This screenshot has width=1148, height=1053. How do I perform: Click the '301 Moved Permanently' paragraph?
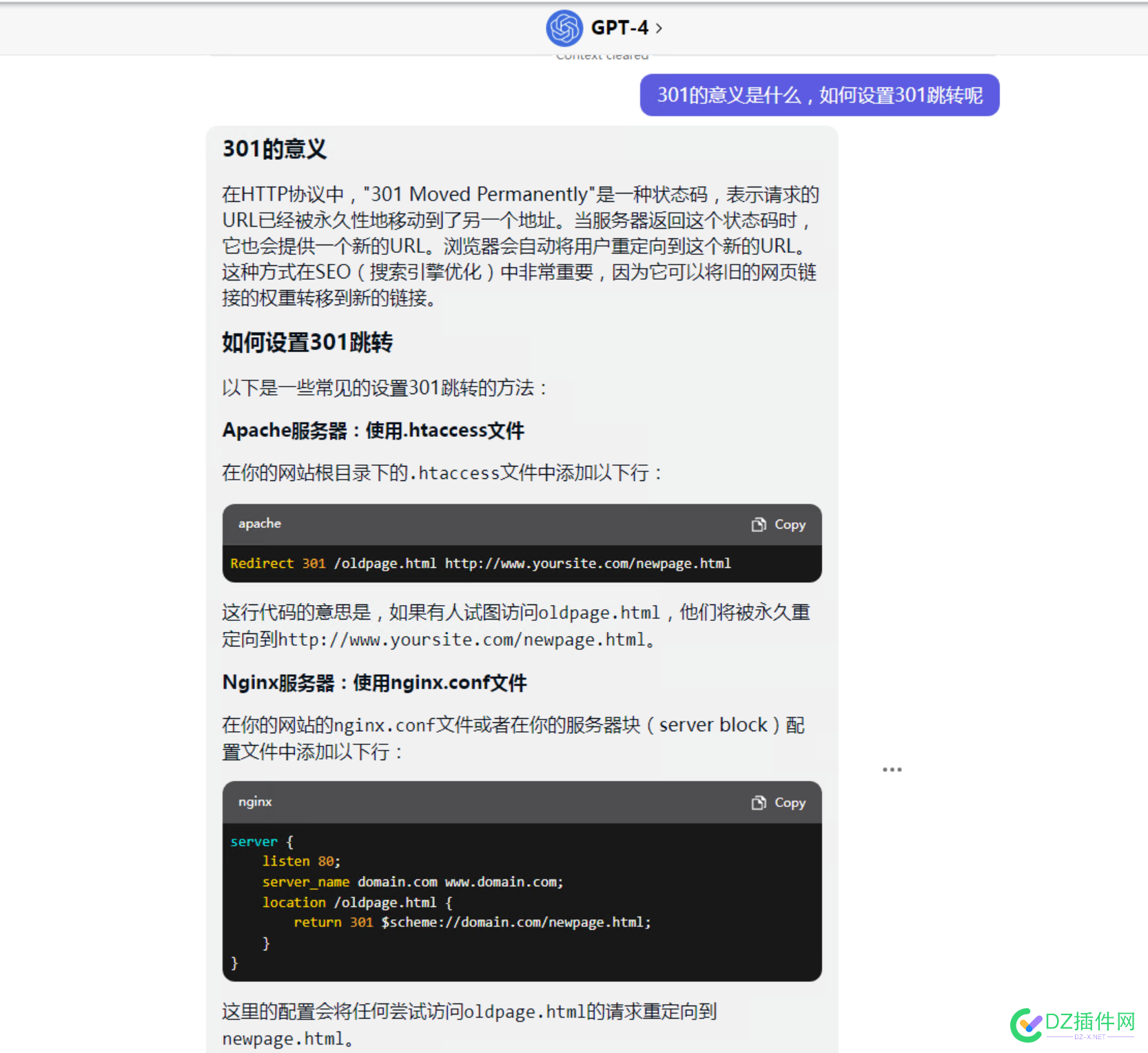coord(520,246)
